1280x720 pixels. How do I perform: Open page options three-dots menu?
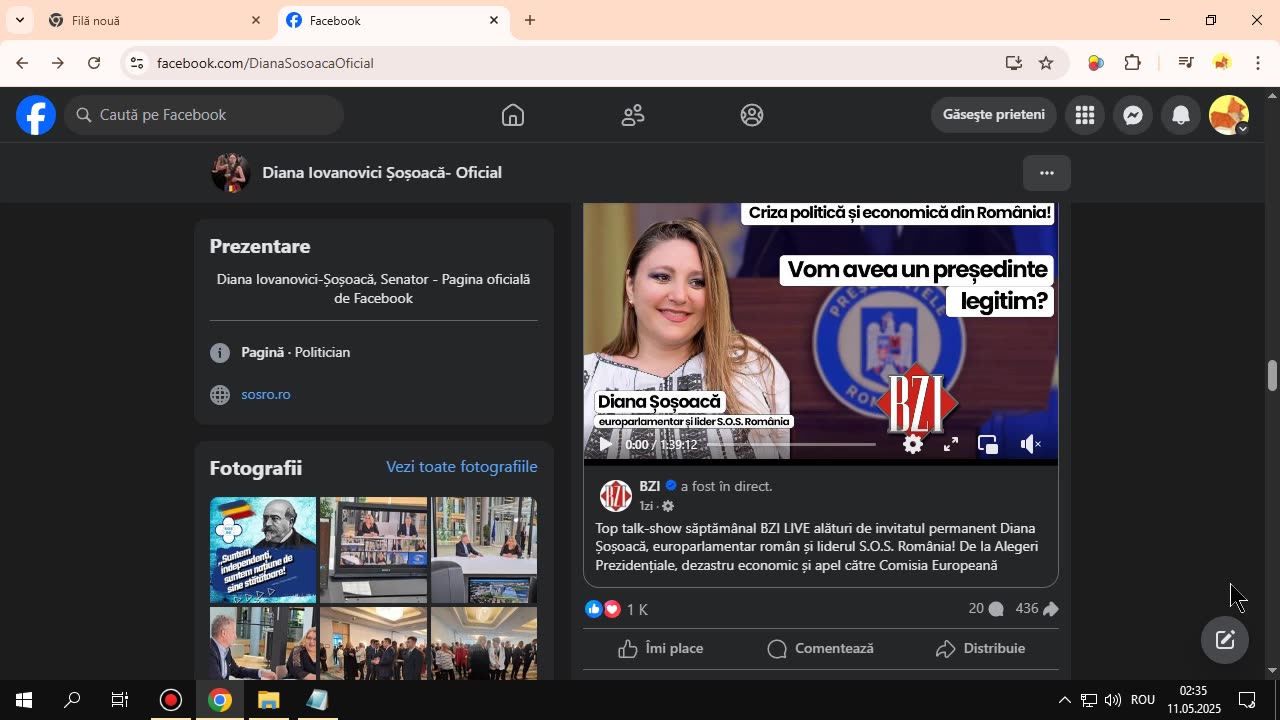click(x=1047, y=173)
